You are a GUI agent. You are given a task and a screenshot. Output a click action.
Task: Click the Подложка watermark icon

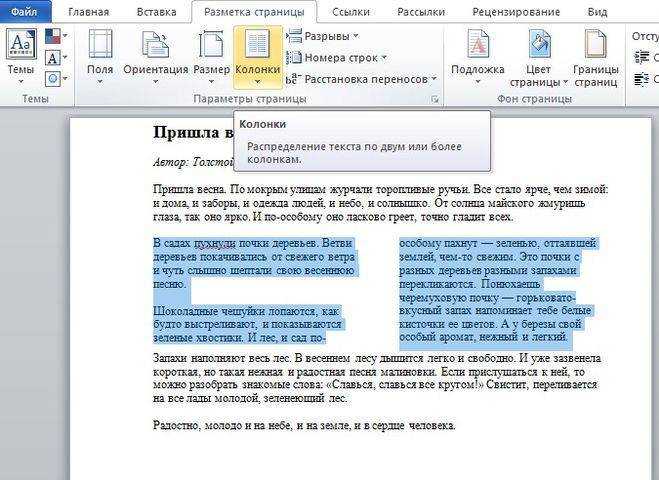pos(477,44)
